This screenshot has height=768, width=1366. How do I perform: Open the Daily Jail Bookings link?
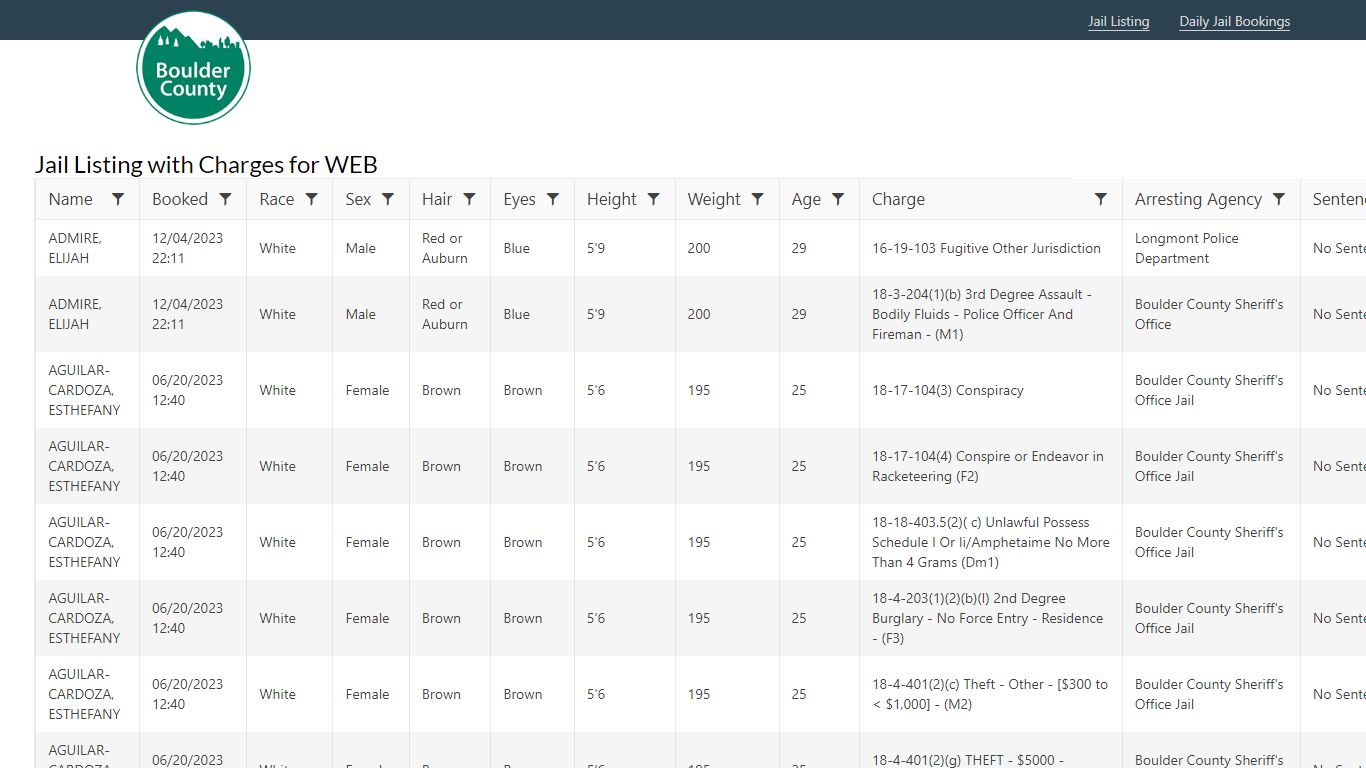(1235, 21)
